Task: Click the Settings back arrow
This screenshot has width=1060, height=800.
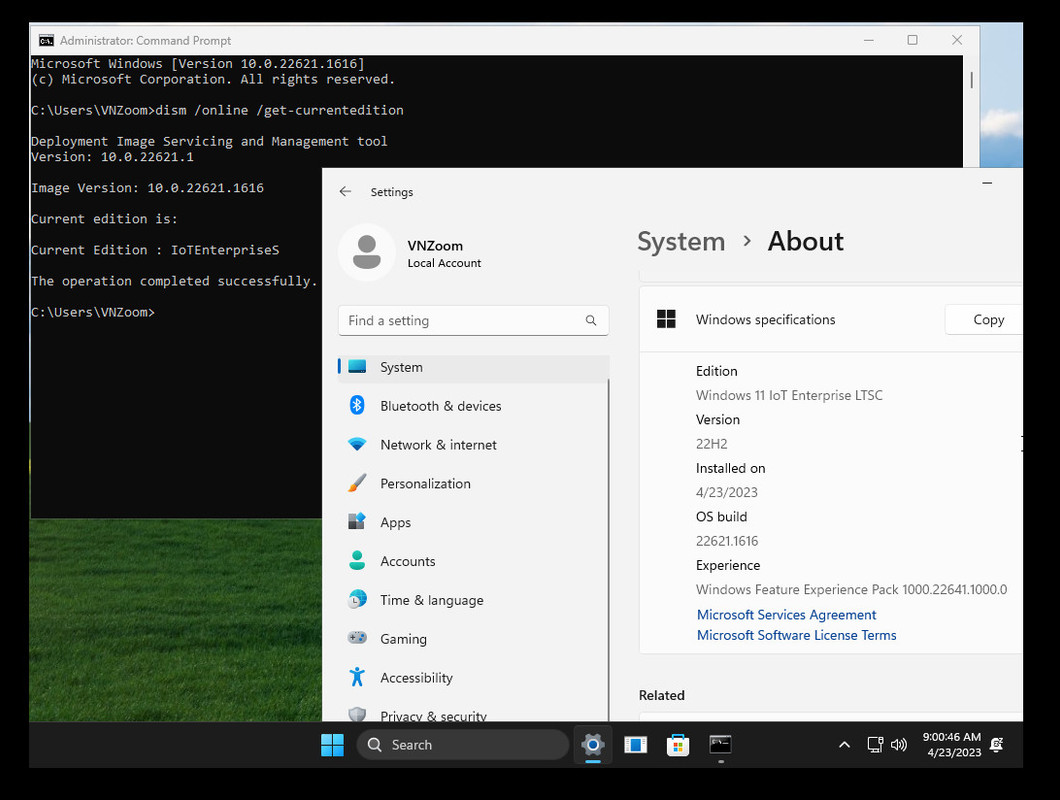Action: click(x=345, y=191)
